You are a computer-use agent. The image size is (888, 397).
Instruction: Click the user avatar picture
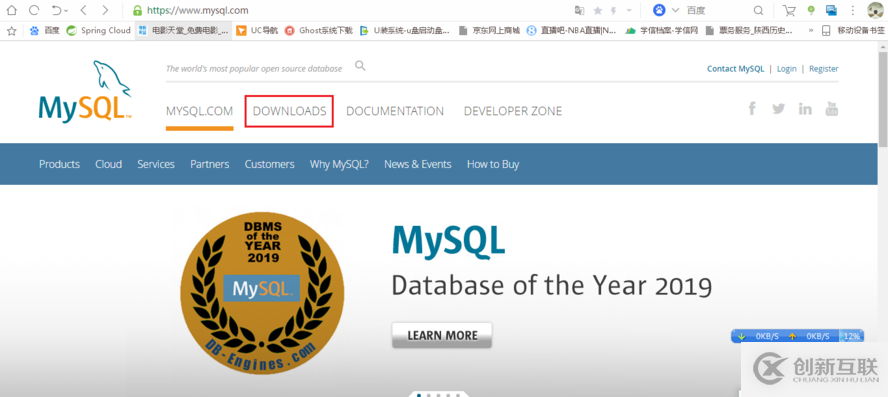click(875, 10)
